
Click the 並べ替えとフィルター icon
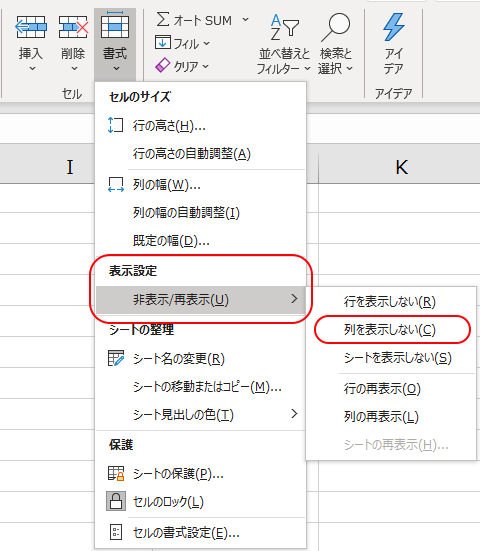(284, 27)
